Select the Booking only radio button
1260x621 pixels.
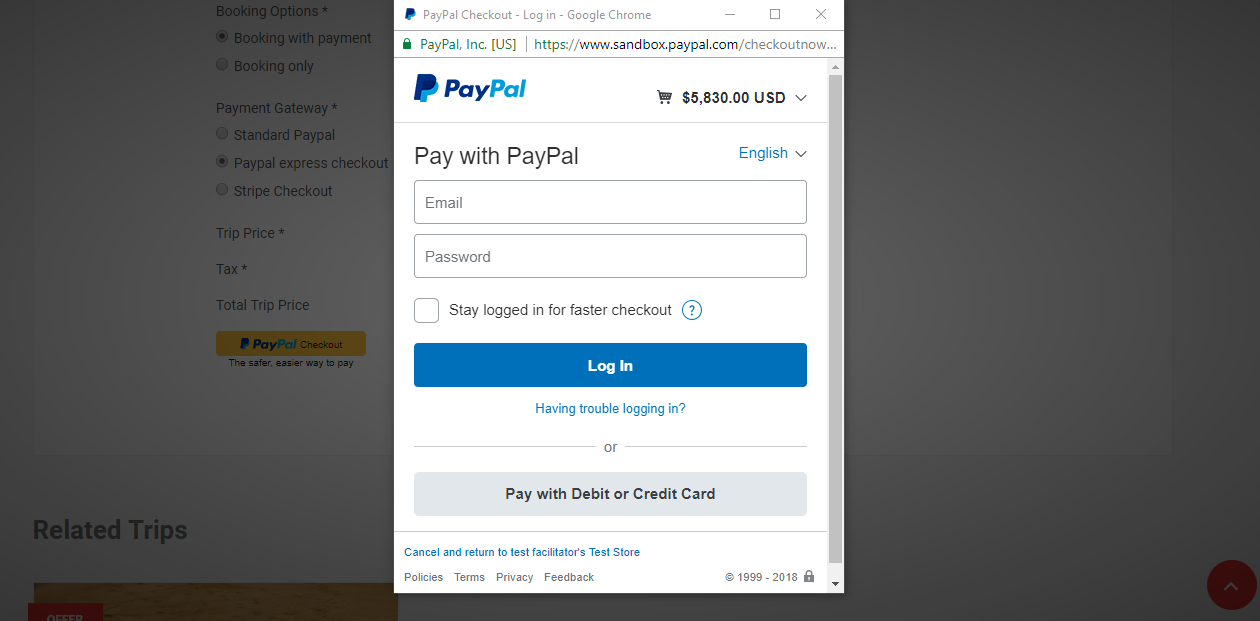[x=222, y=65]
